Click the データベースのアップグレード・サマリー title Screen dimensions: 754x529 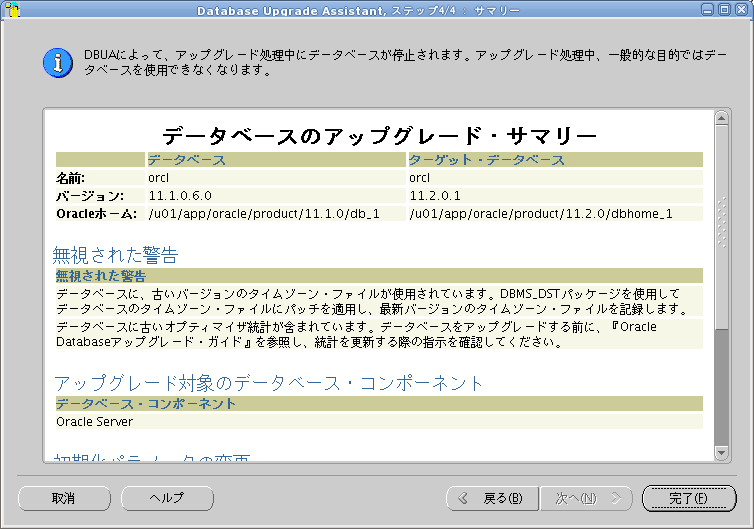coord(379,136)
